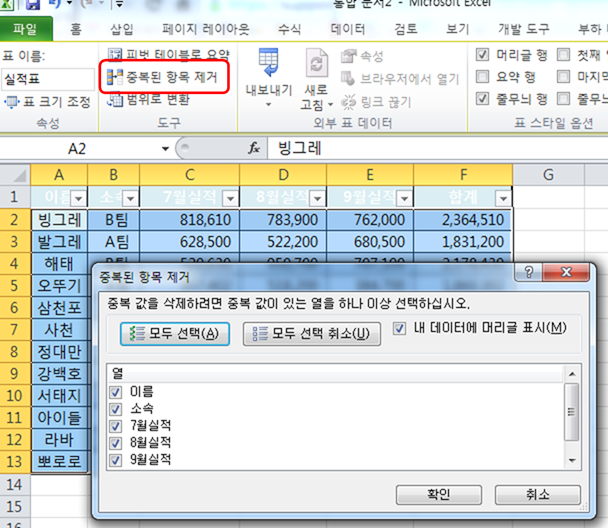Switch to the 수식 tab

pyautogui.click(x=290, y=29)
